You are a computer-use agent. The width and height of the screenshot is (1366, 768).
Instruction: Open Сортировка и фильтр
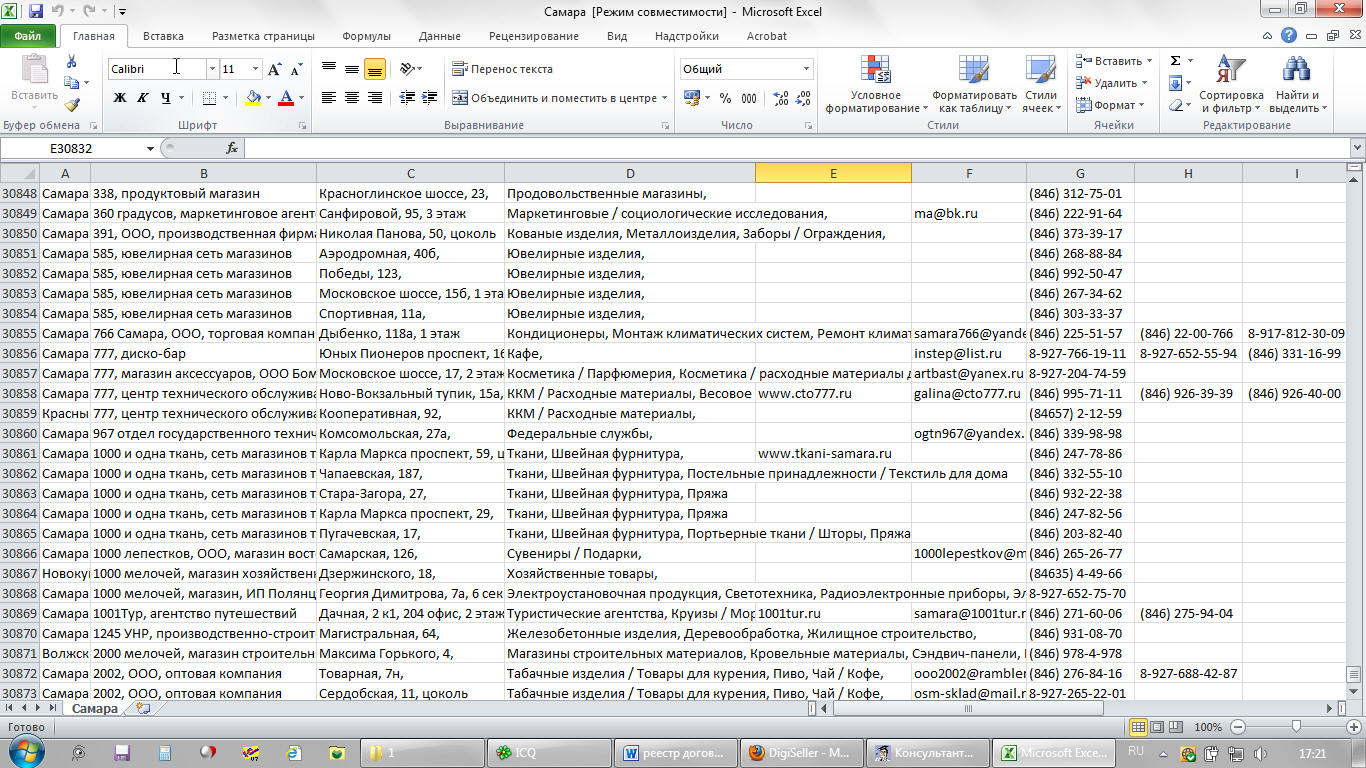tap(1232, 85)
